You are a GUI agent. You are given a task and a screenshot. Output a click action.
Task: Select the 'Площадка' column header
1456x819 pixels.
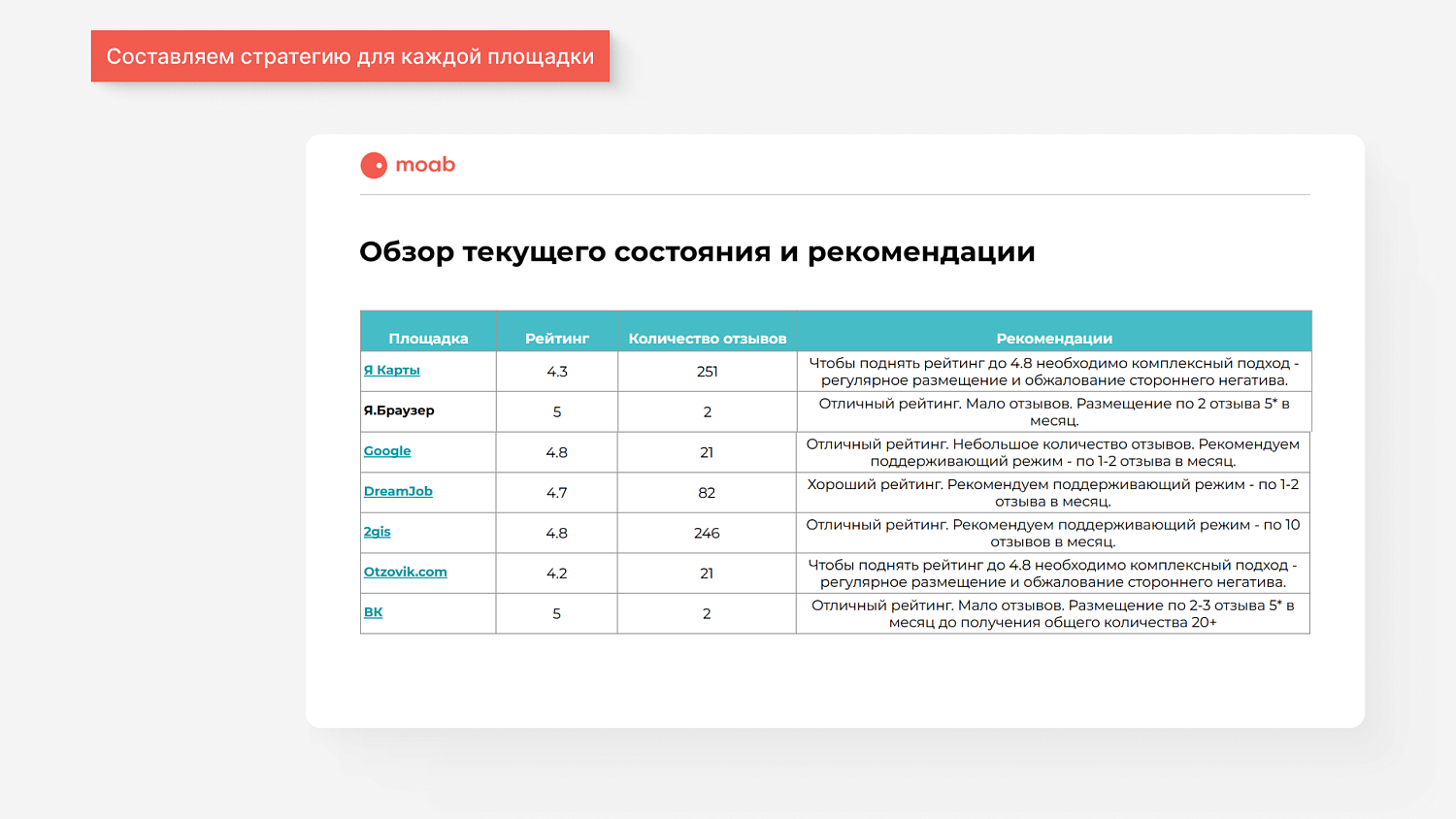428,337
